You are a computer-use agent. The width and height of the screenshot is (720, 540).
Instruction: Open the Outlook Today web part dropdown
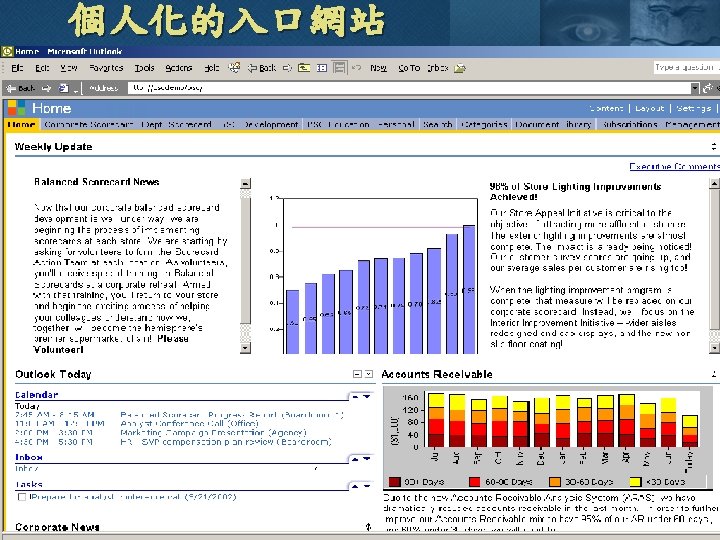tap(369, 374)
